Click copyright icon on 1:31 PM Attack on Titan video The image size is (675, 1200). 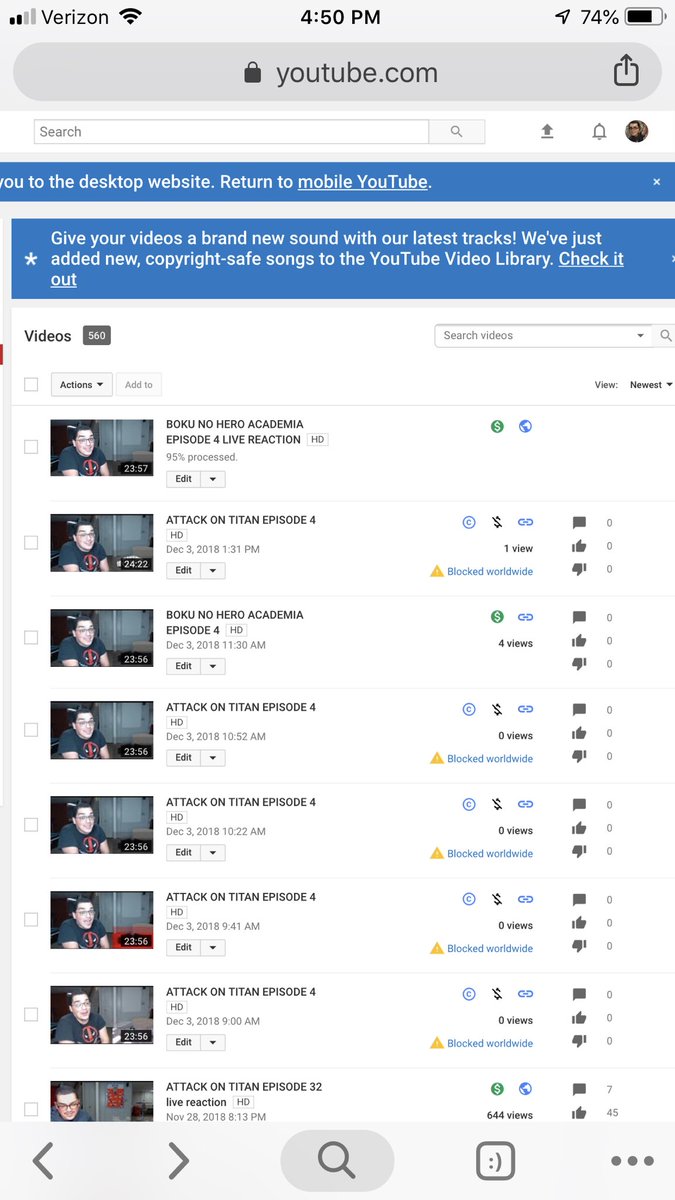pos(469,522)
